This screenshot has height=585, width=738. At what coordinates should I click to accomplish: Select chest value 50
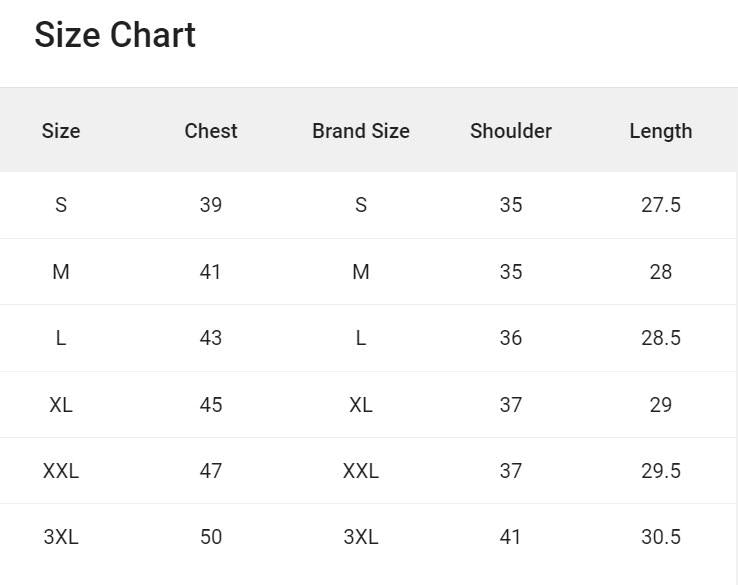coord(211,537)
